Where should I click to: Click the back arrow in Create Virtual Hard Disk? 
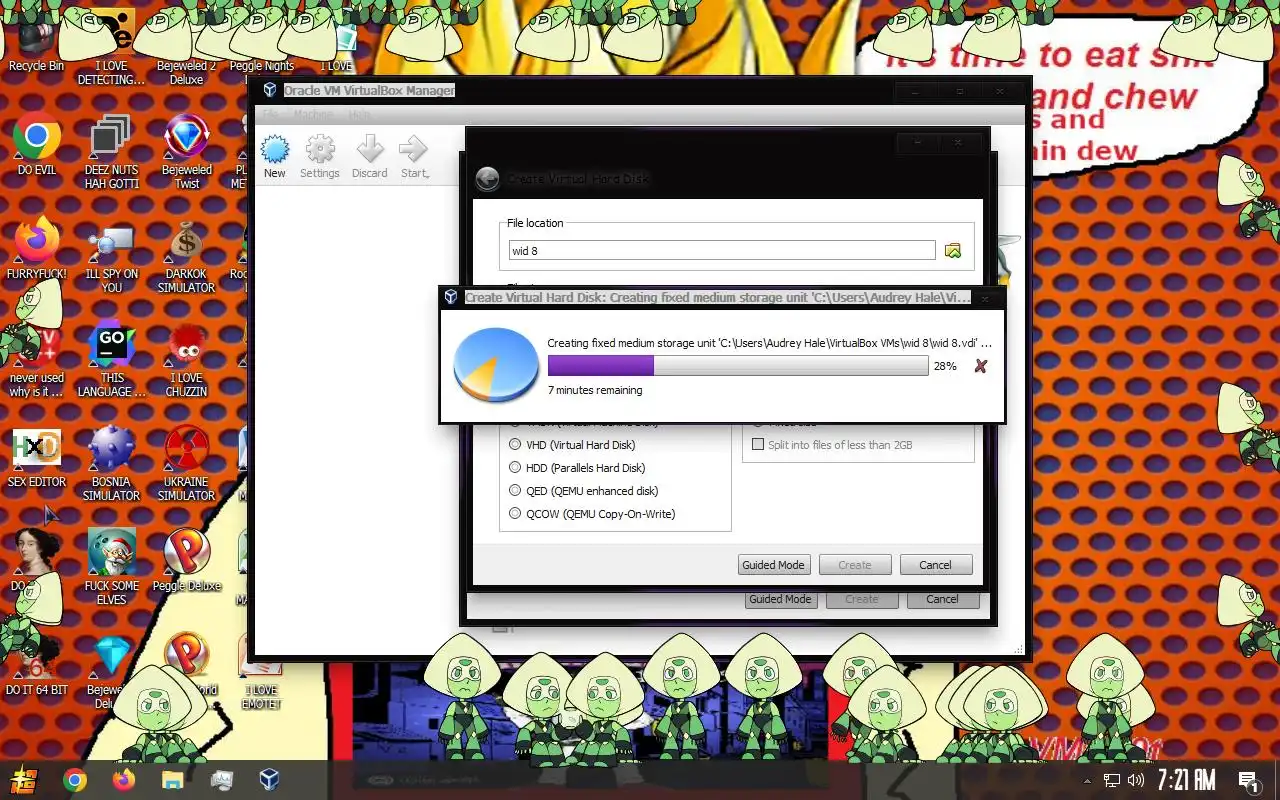click(487, 179)
